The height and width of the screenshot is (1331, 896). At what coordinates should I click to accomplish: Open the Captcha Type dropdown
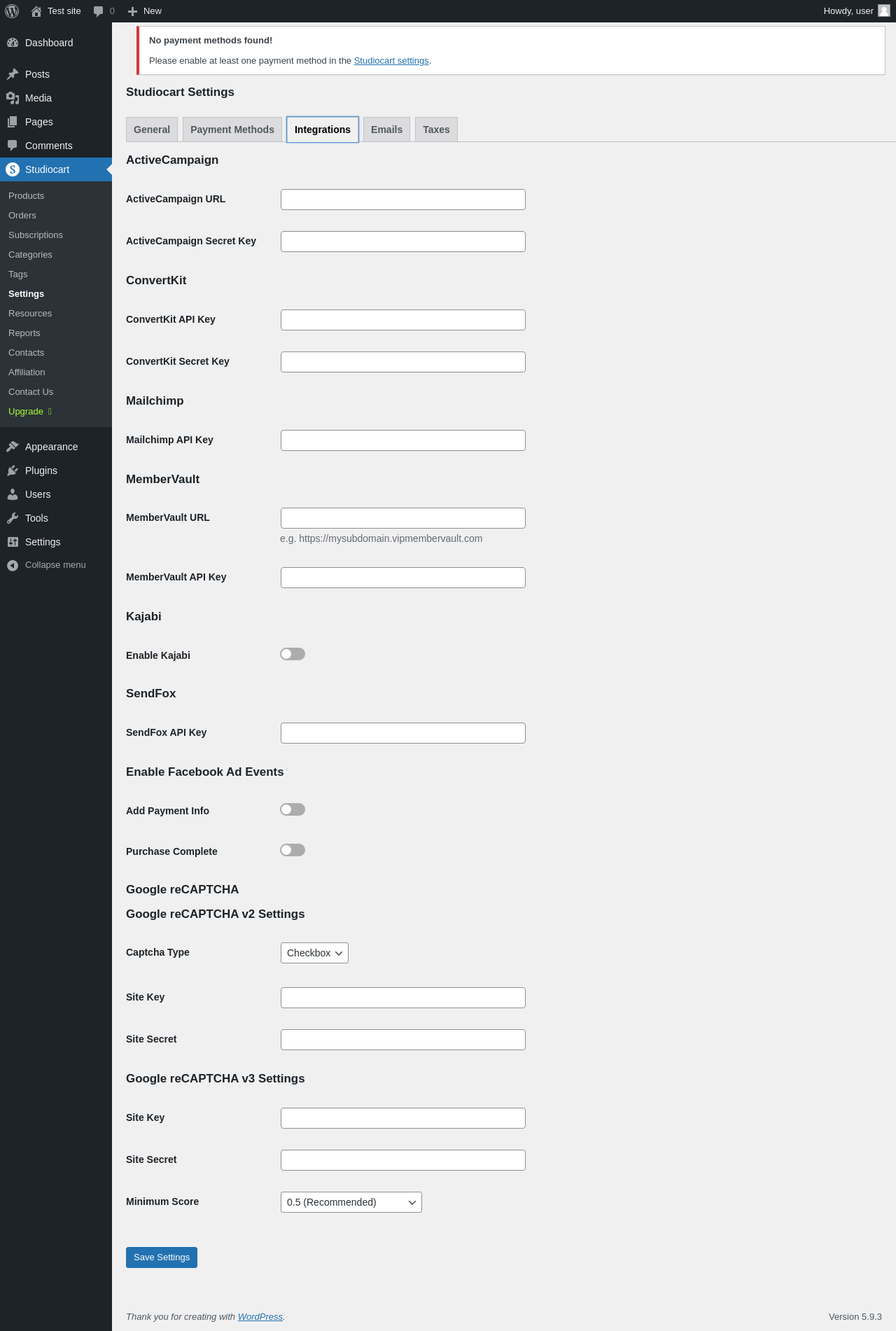point(314,953)
